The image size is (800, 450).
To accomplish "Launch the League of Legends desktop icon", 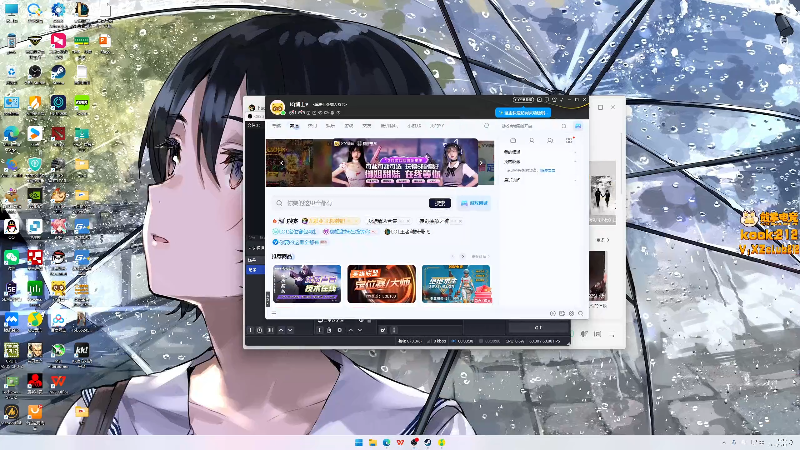I will (82, 9).
